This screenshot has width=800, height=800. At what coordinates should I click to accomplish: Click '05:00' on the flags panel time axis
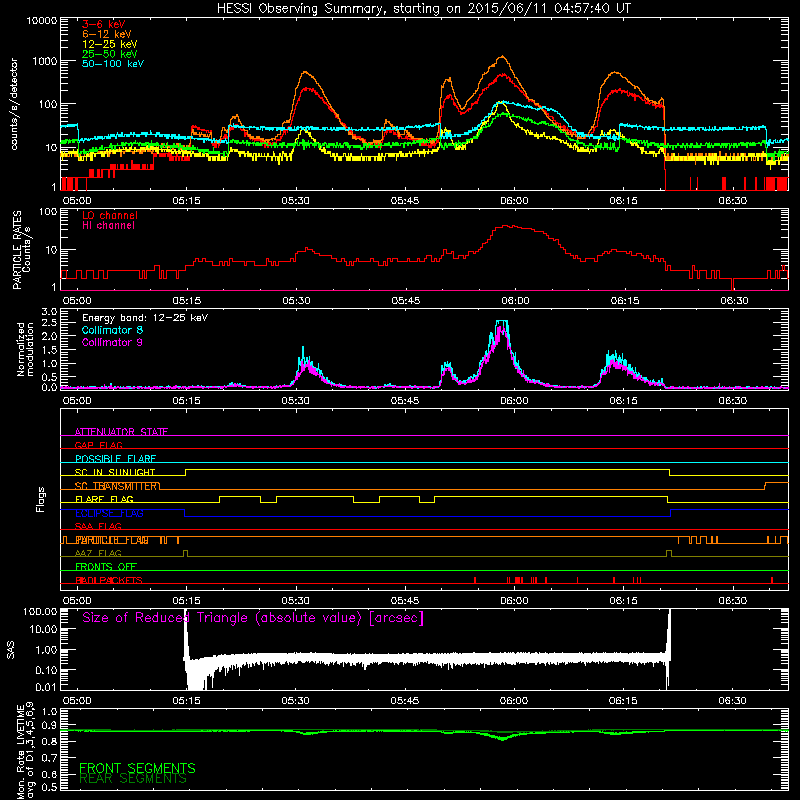click(77, 601)
